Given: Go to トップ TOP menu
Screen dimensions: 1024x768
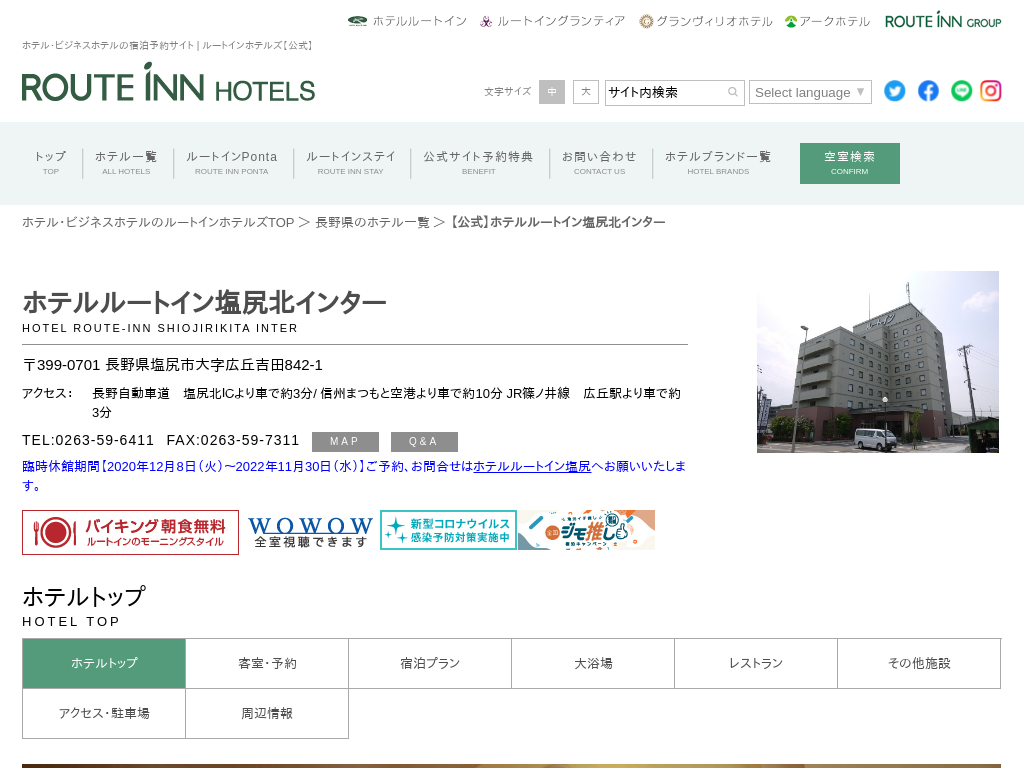Looking at the screenshot, I should 50,163.
